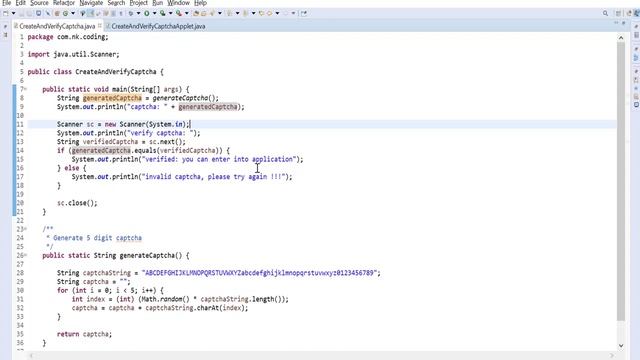Minimize the editor area
This screenshot has width=640, height=360.
point(616,24)
